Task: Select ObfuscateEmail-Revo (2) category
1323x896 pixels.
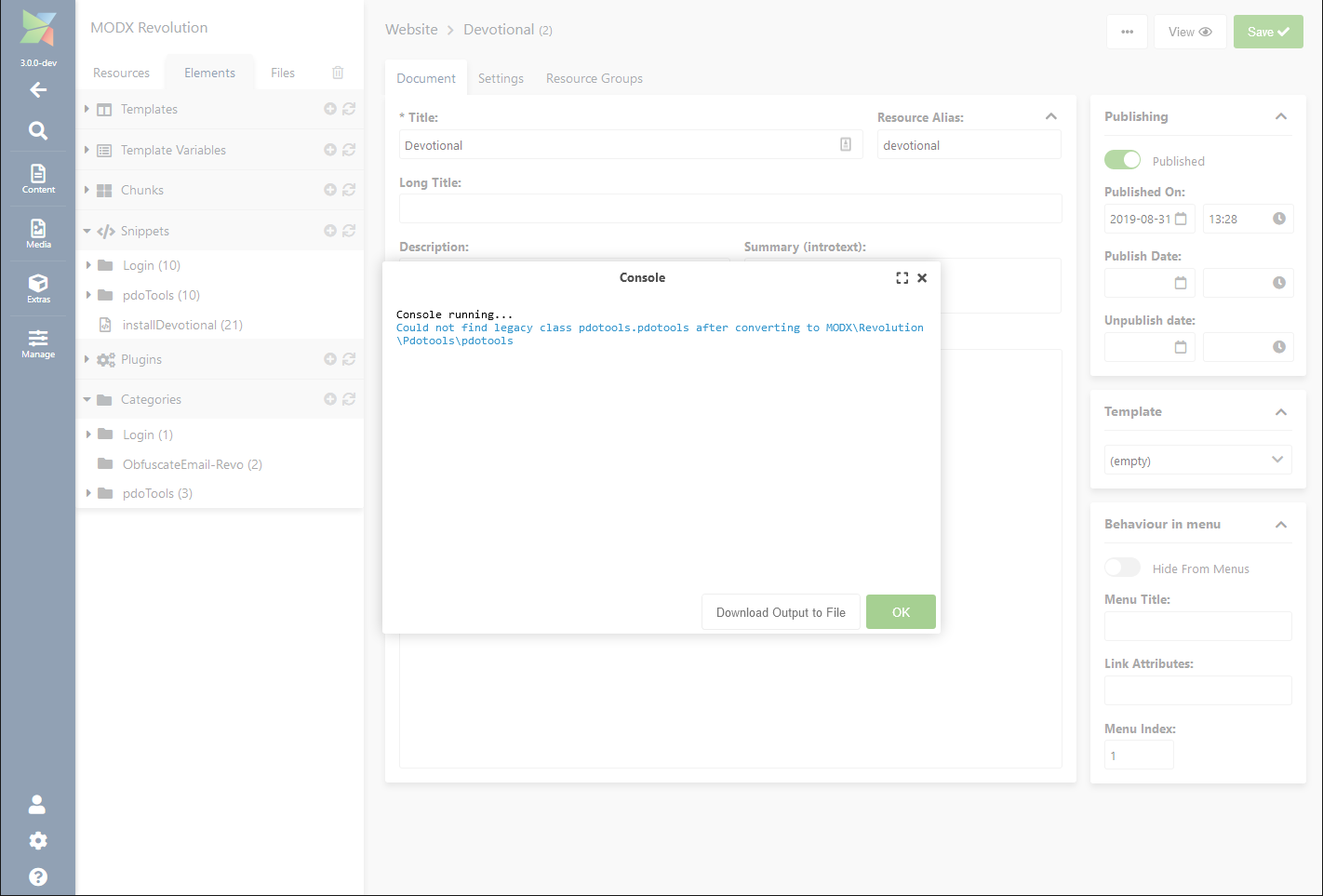Action: 193,464
